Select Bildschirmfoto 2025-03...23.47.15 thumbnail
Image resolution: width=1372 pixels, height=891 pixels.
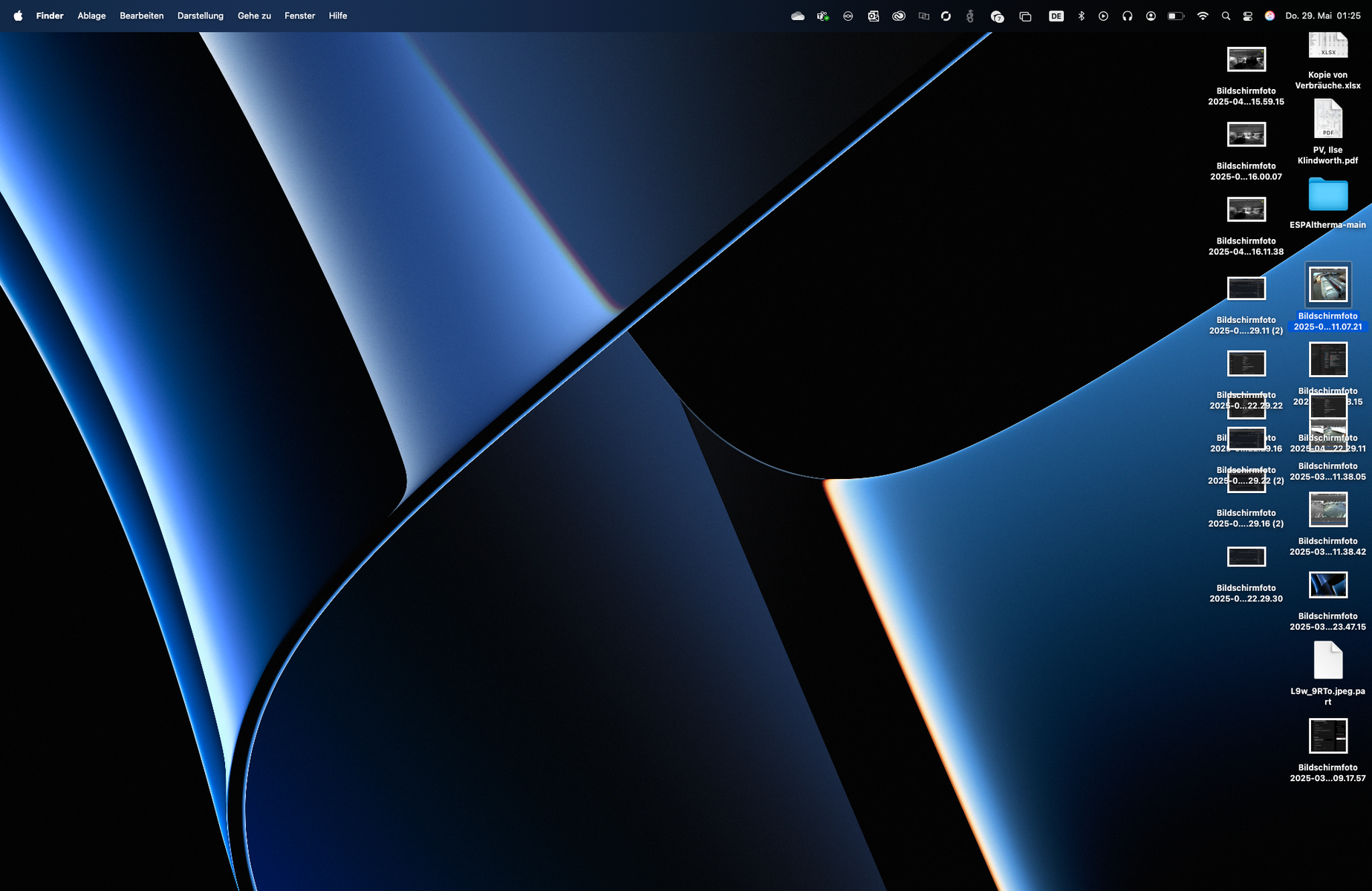pyautogui.click(x=1327, y=585)
